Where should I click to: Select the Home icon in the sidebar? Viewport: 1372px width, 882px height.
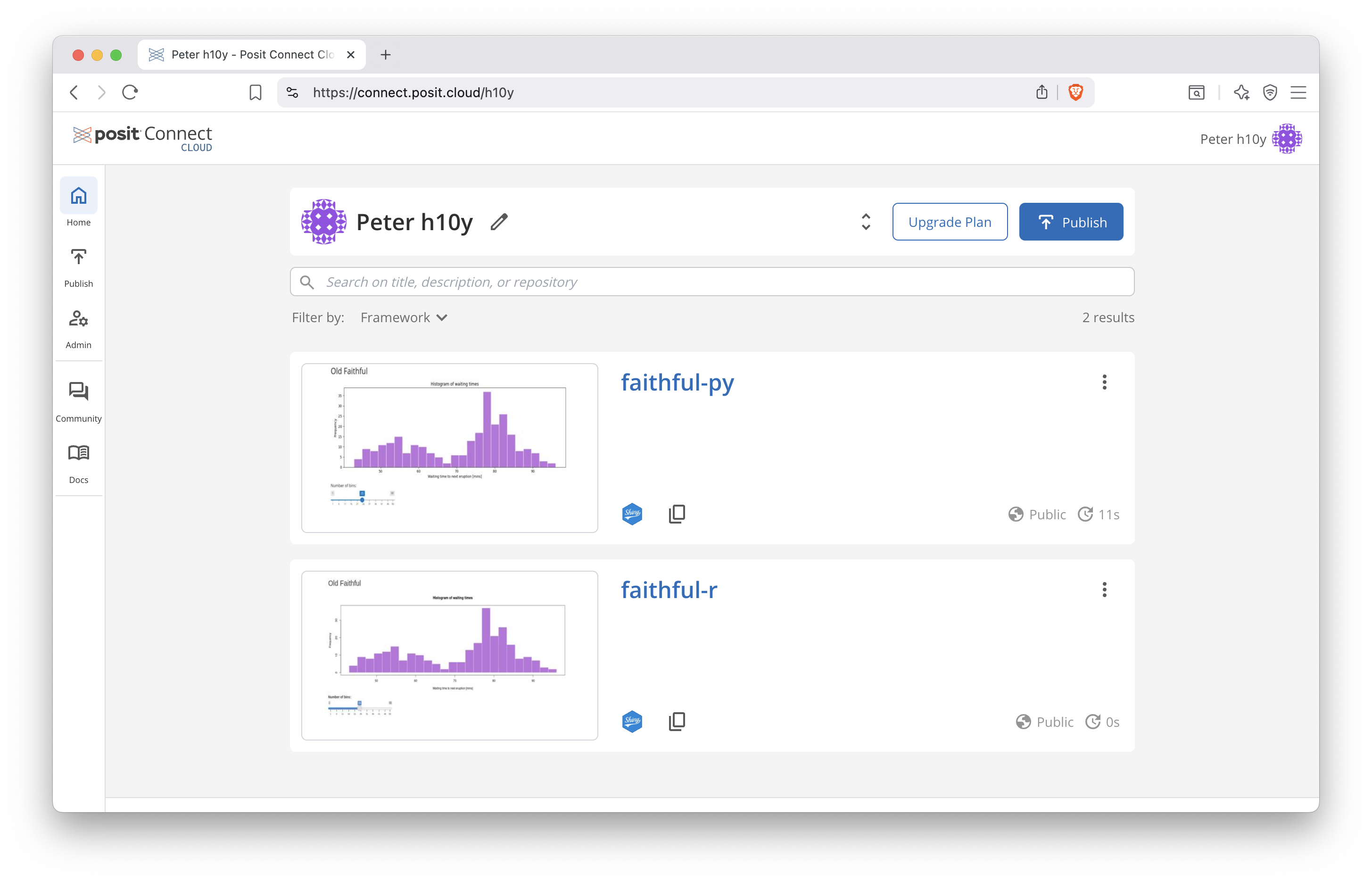(x=78, y=196)
